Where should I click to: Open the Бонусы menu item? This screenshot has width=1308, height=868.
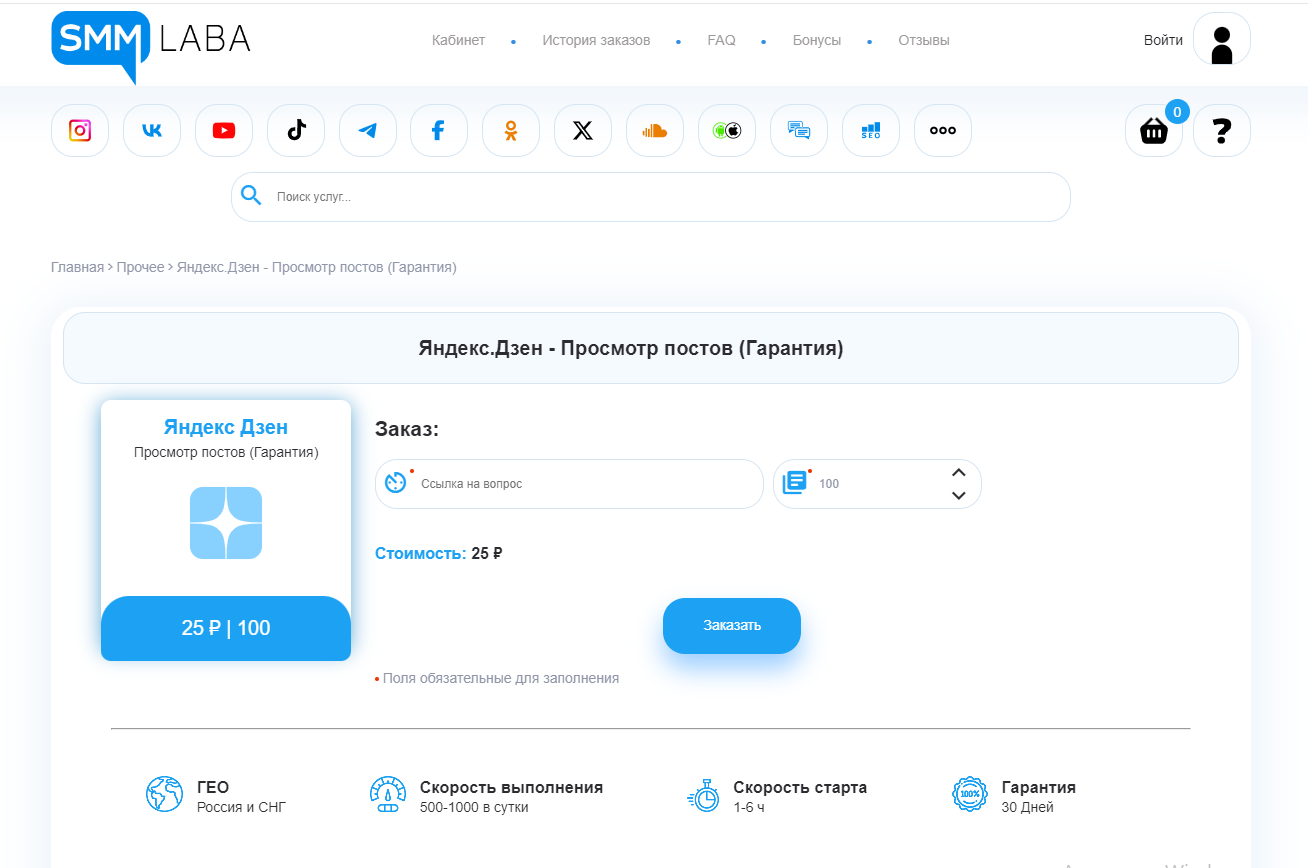(x=817, y=41)
